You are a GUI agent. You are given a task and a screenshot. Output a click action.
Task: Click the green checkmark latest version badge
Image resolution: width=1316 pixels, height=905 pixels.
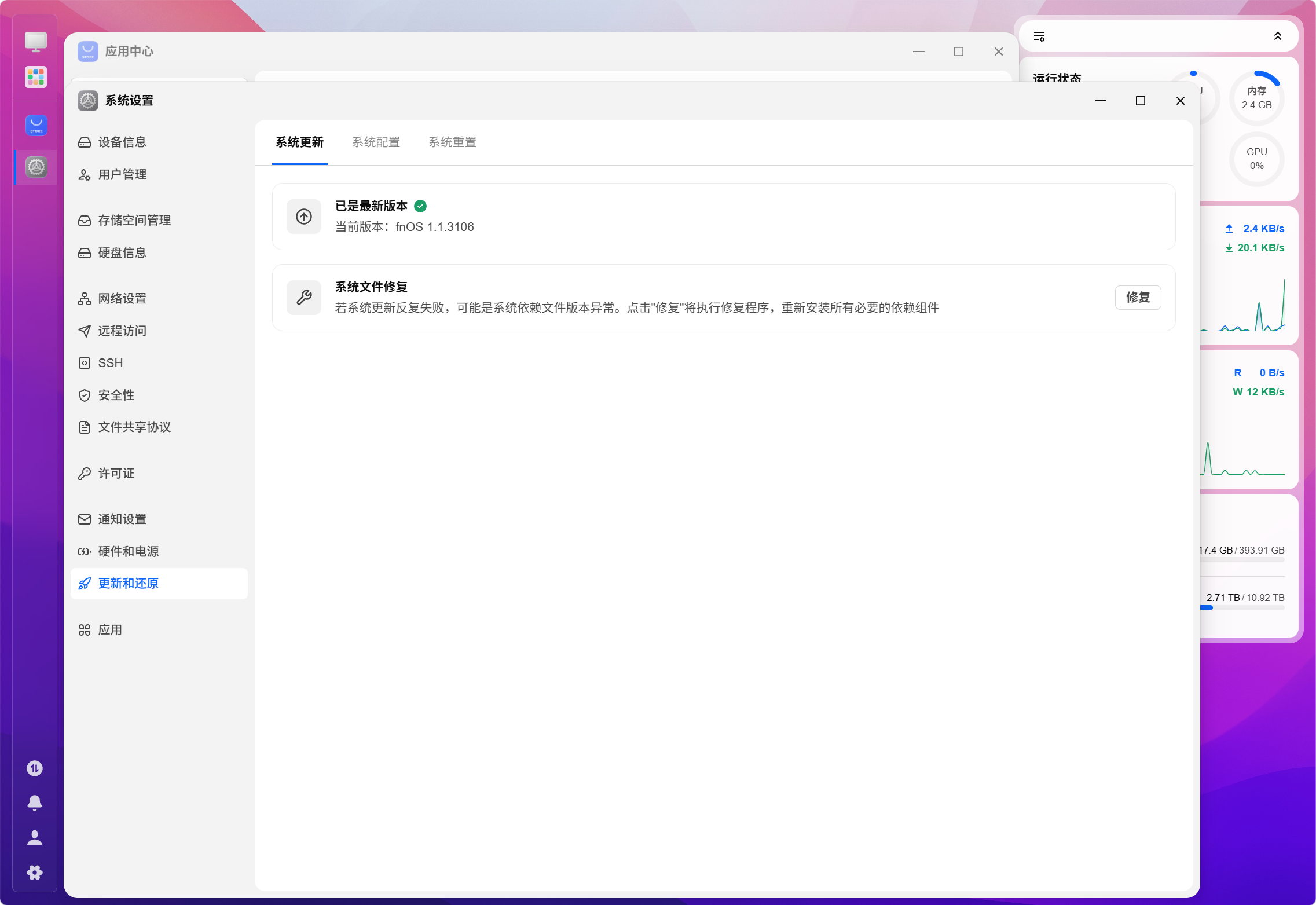[x=420, y=206]
